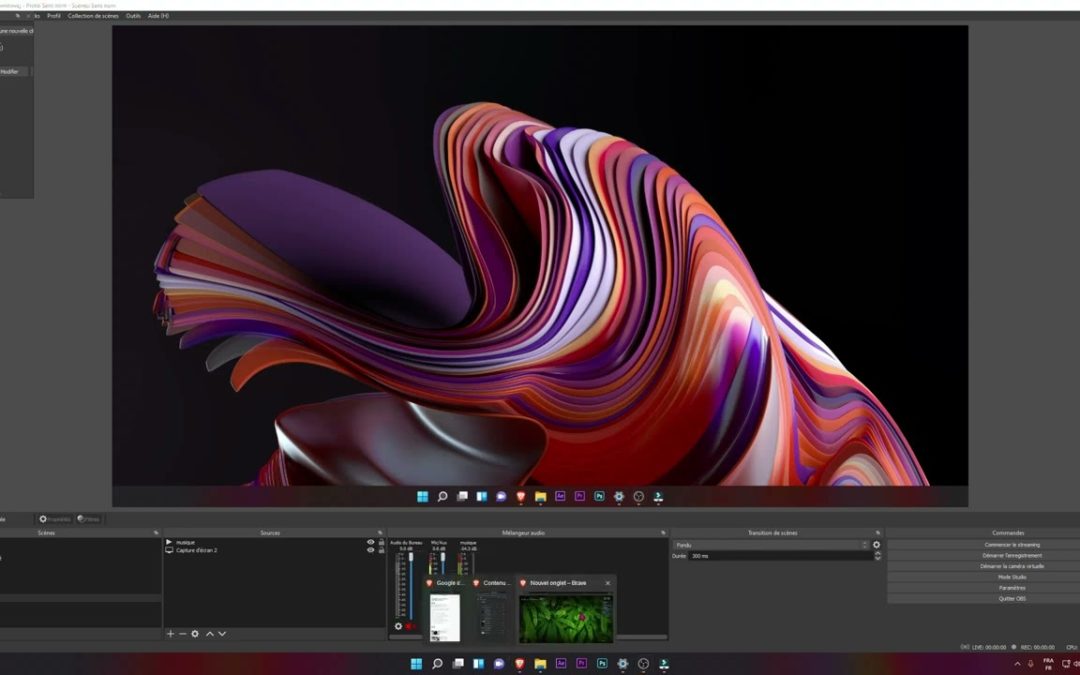Open File Explorer from taskbar
Screen dimensions: 1080x675
[540, 664]
